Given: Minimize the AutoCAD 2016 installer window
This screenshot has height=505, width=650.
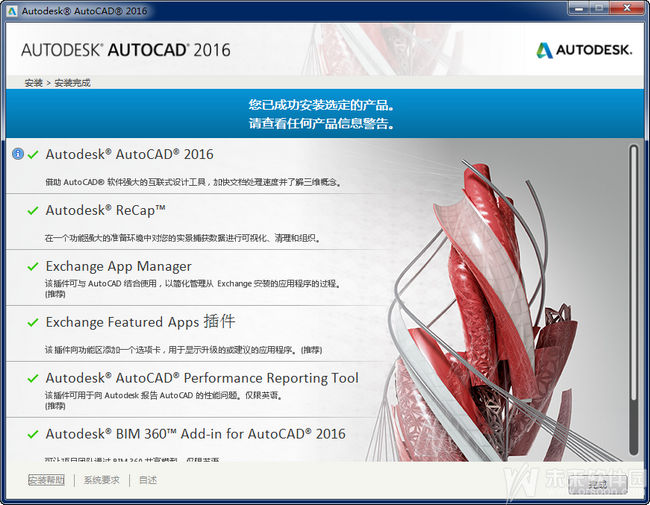Looking at the screenshot, I should pyautogui.click(x=579, y=9).
